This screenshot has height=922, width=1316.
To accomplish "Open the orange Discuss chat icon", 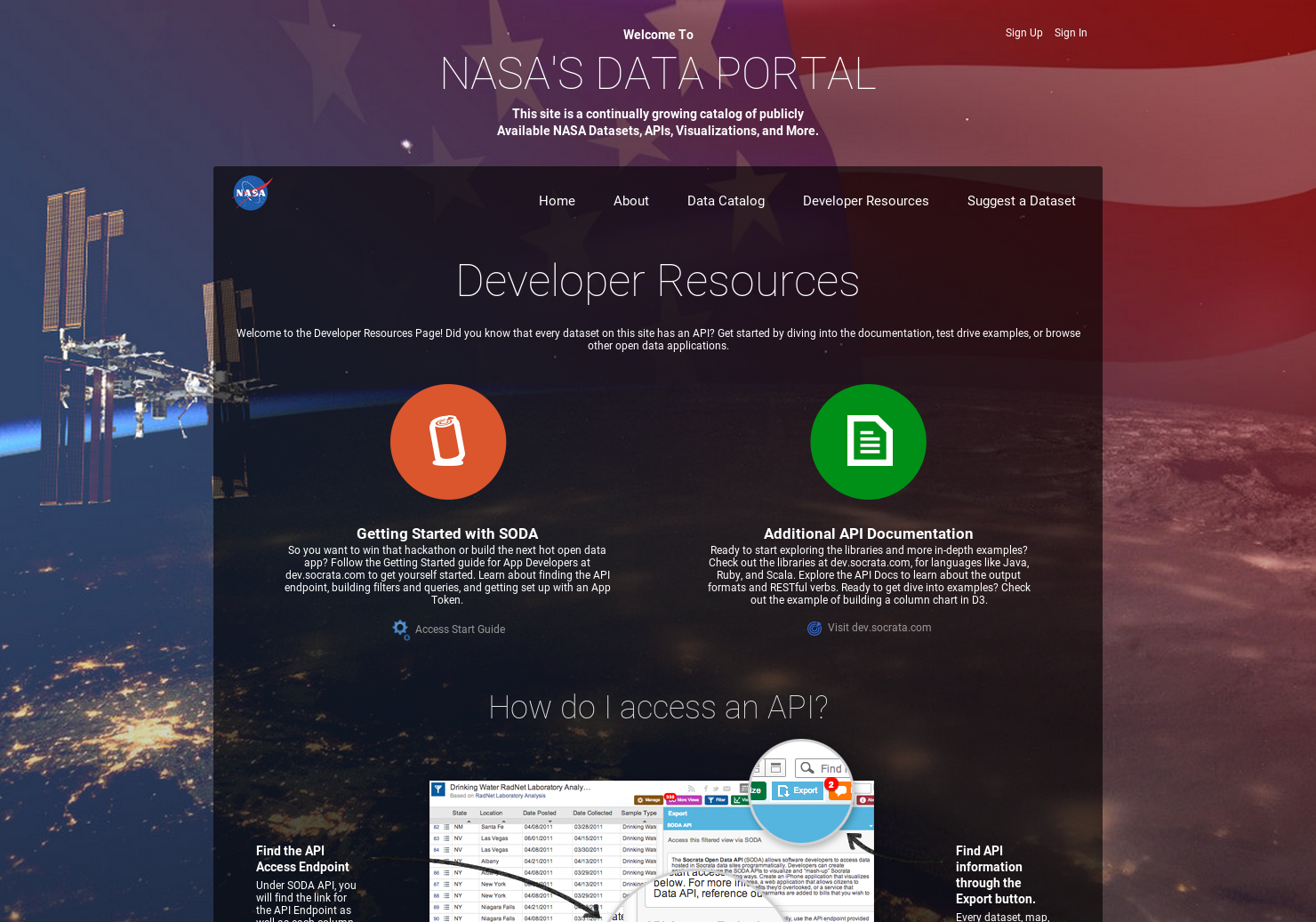I will [839, 792].
